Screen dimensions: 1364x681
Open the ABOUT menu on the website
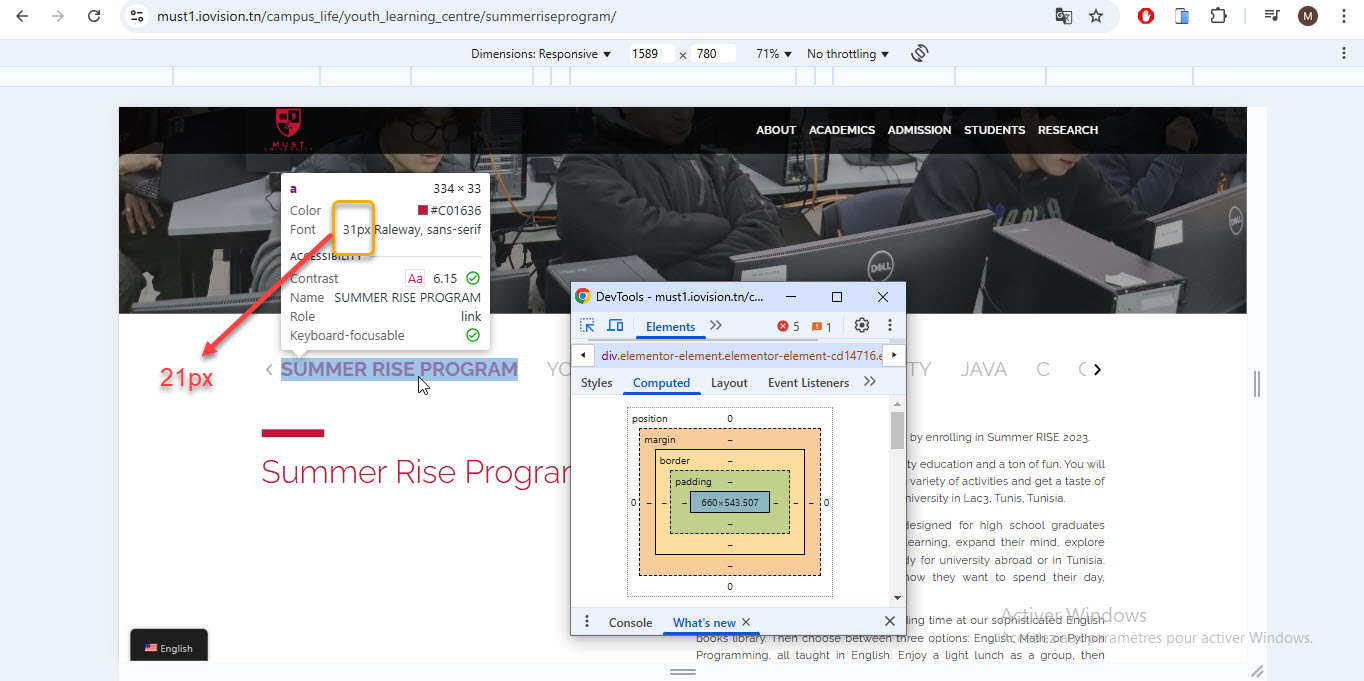point(776,130)
